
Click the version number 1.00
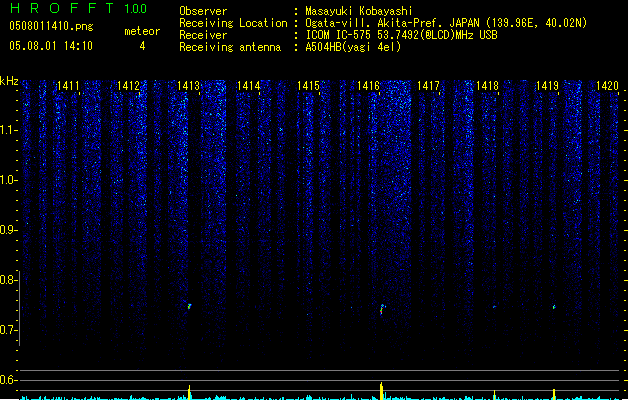(135, 9)
